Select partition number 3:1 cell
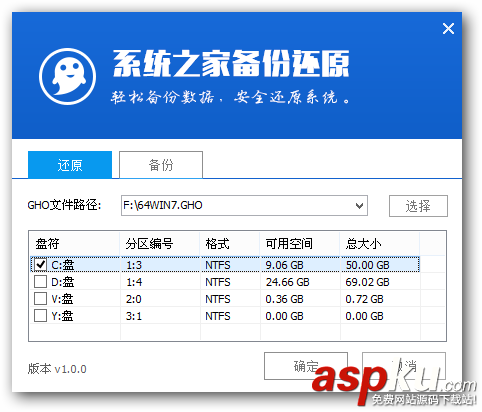This screenshot has width=482, height=412. pyautogui.click(x=134, y=316)
